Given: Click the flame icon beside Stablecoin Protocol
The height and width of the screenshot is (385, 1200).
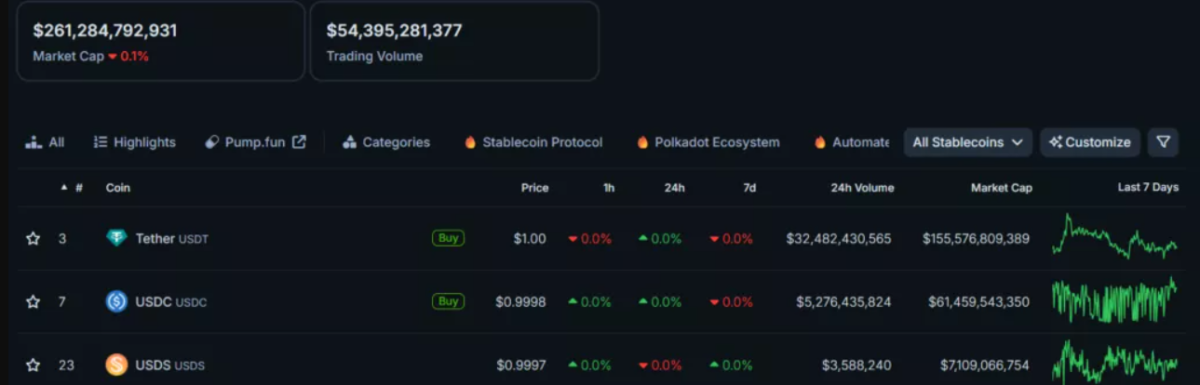Looking at the screenshot, I should [x=470, y=142].
